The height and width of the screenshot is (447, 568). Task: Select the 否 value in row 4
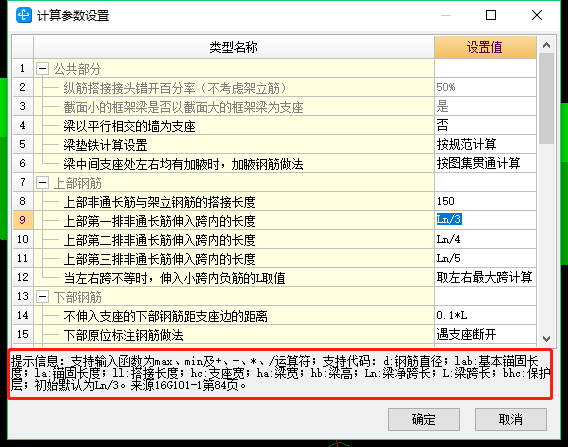(485, 125)
